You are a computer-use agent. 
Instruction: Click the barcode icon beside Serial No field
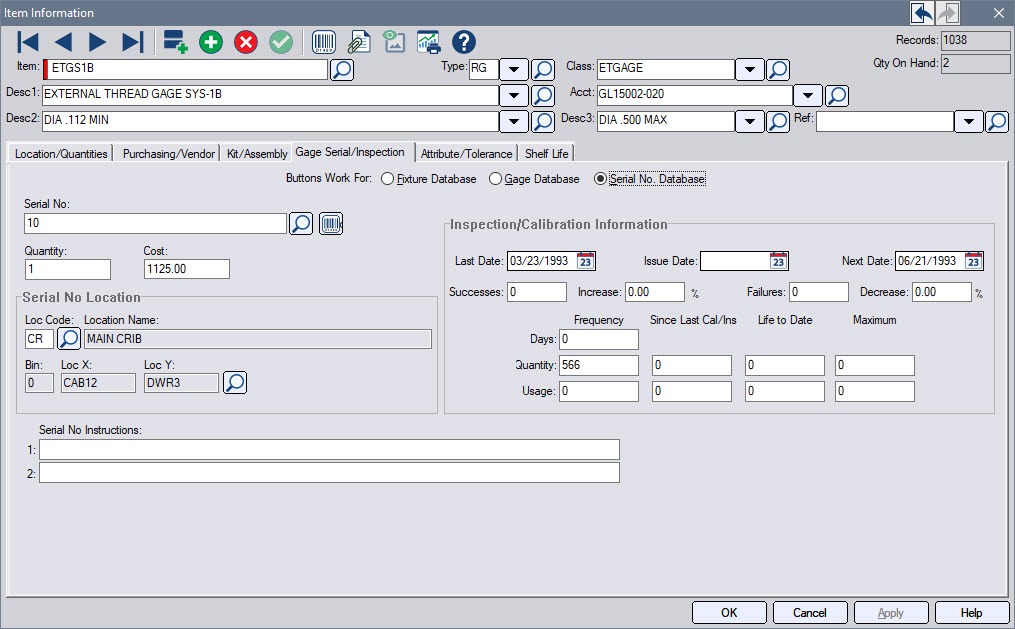click(x=330, y=223)
